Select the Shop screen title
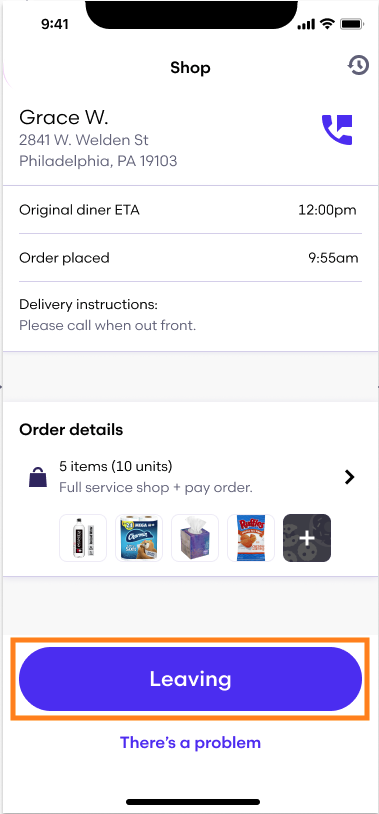Image resolution: width=379 pixels, height=814 pixels. pyautogui.click(x=190, y=67)
